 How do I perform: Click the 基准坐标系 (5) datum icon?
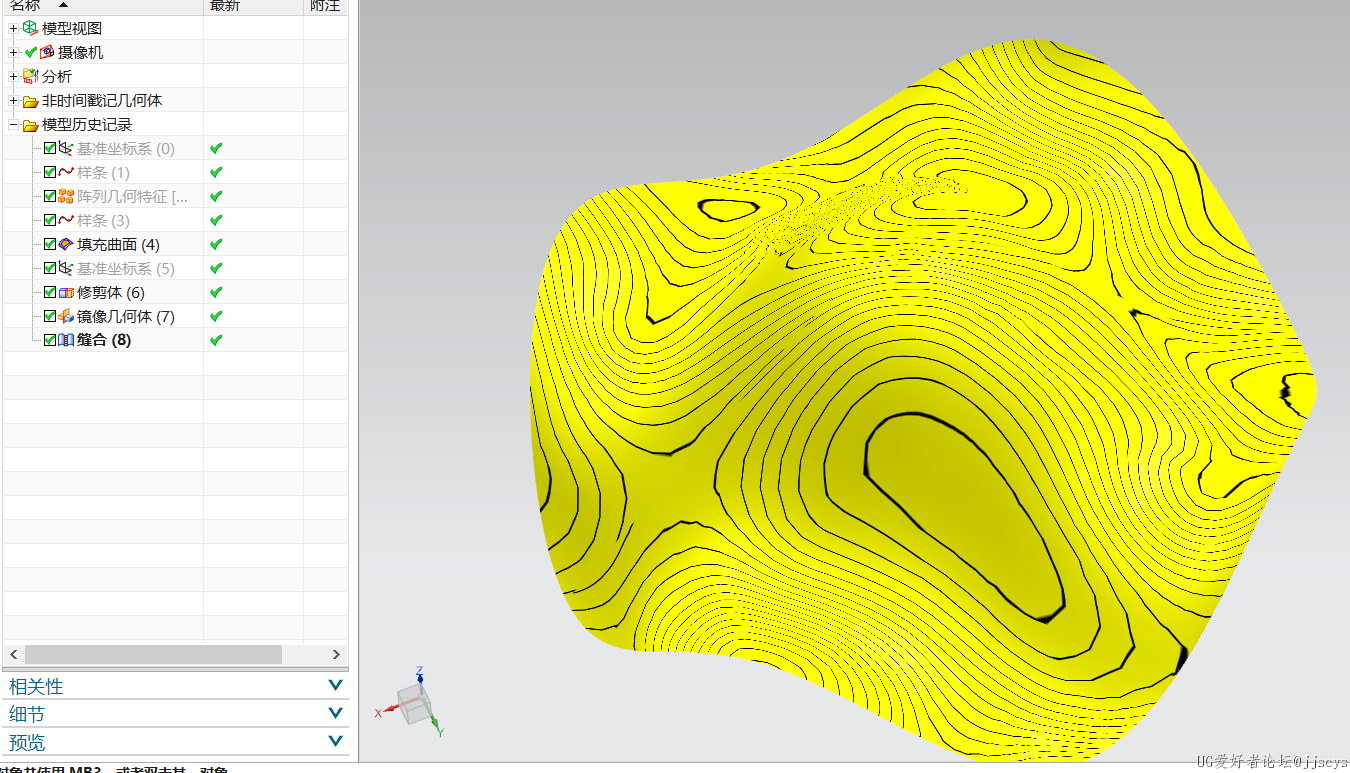tap(66, 268)
